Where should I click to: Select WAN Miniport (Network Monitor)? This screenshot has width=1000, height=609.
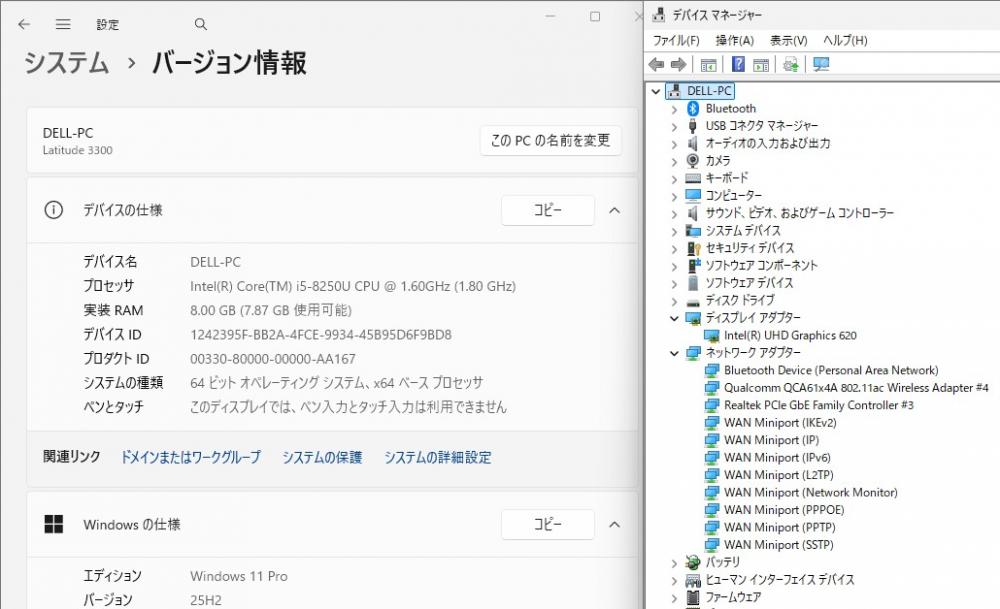[x=811, y=492]
